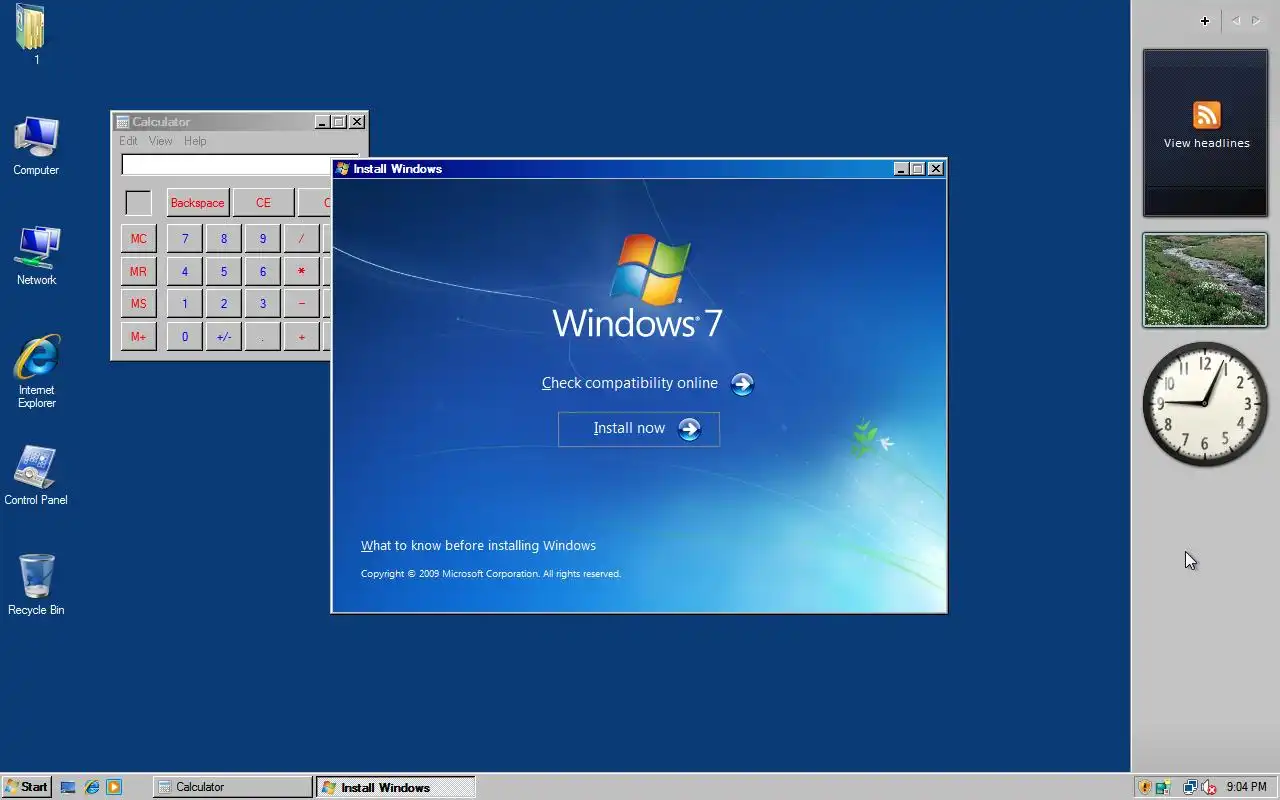This screenshot has height=800, width=1280.
Task: Click the network connection tray icon
Action: click(1190, 787)
